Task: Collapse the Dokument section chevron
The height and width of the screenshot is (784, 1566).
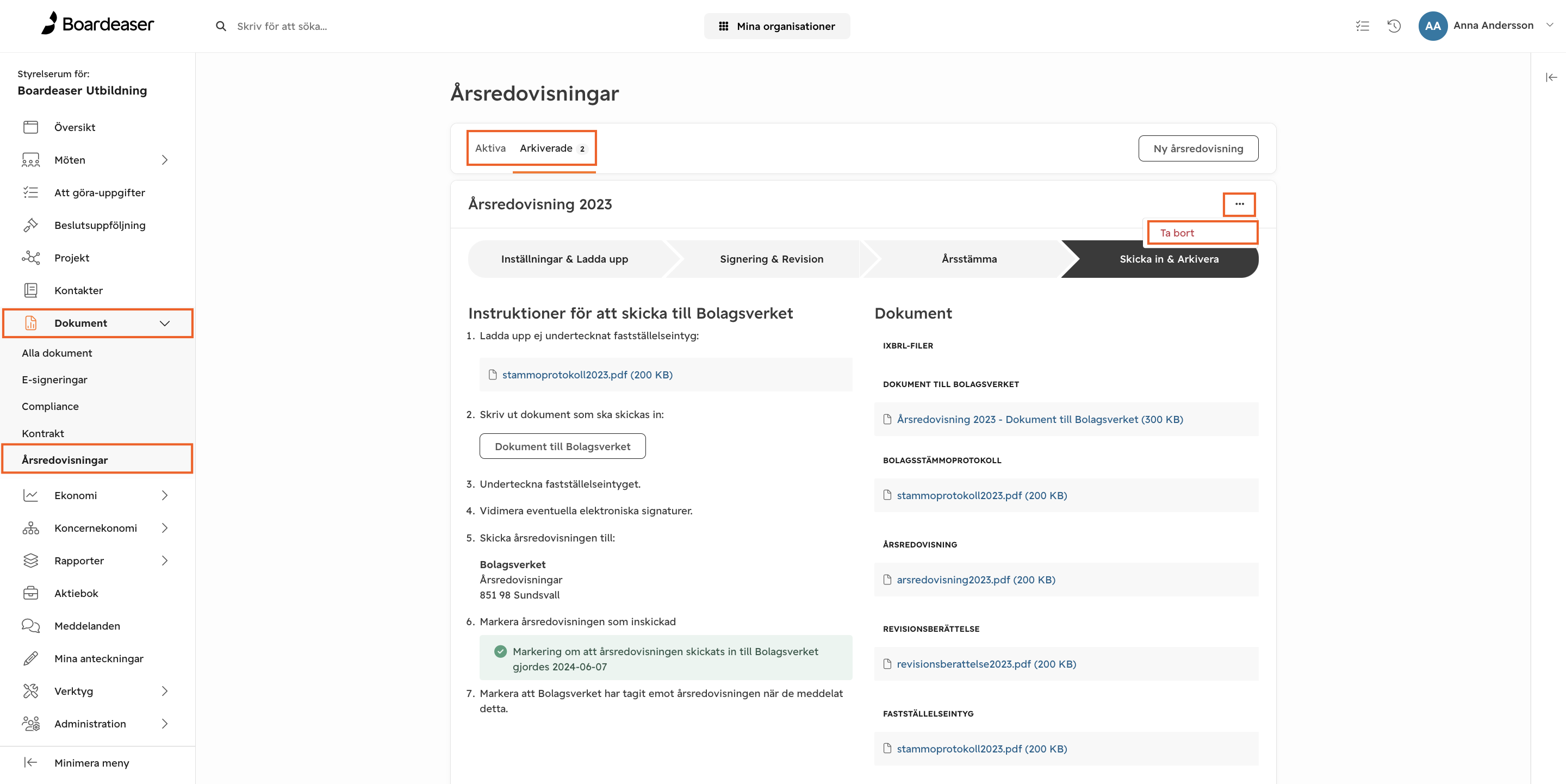Action: coord(165,323)
